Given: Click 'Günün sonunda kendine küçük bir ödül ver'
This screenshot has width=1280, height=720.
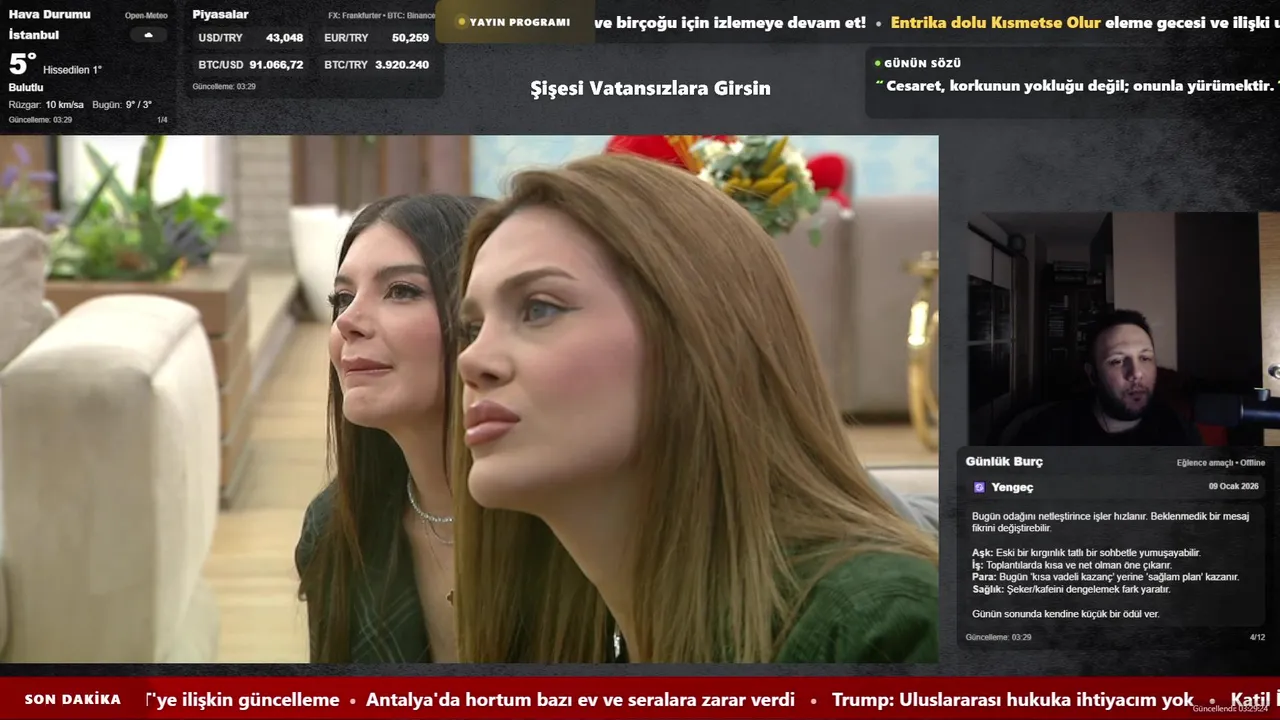Looking at the screenshot, I should pos(1066,614).
